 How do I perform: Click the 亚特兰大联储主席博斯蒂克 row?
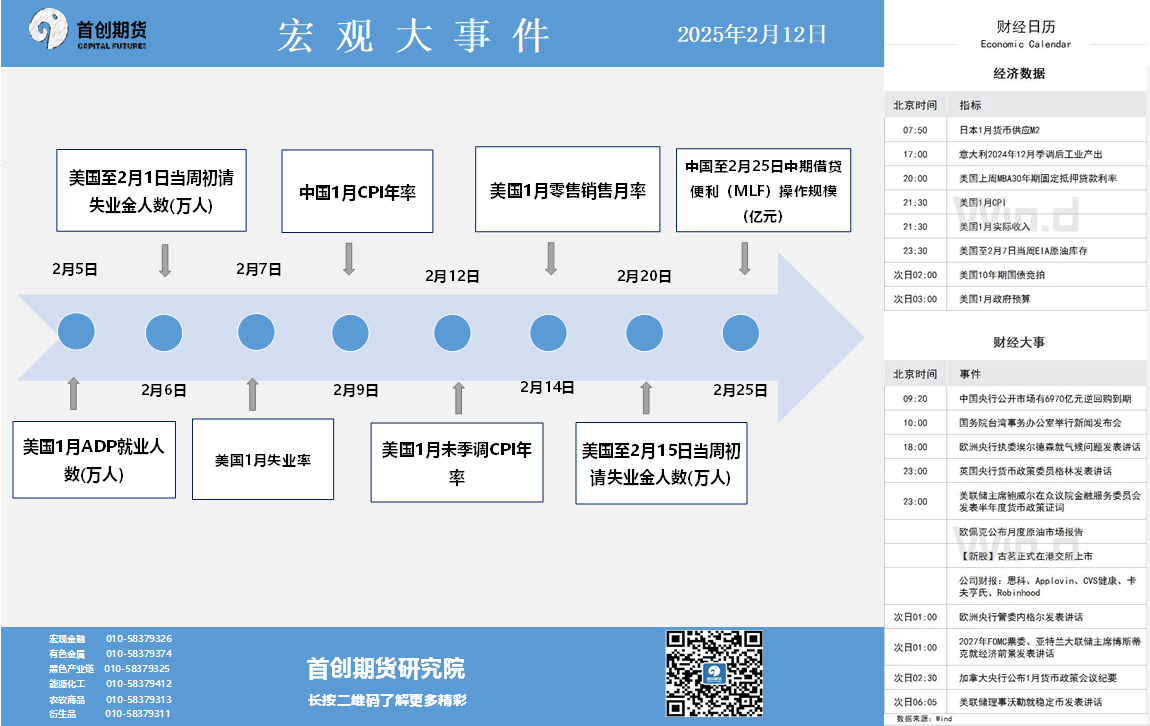pos(1015,648)
